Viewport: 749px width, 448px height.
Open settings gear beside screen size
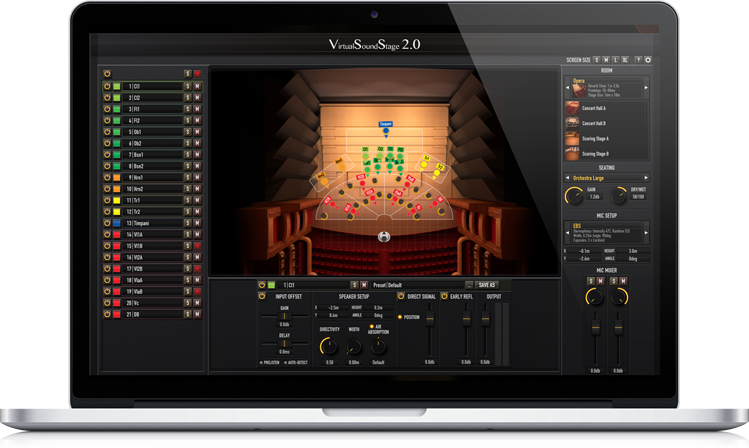tap(648, 60)
